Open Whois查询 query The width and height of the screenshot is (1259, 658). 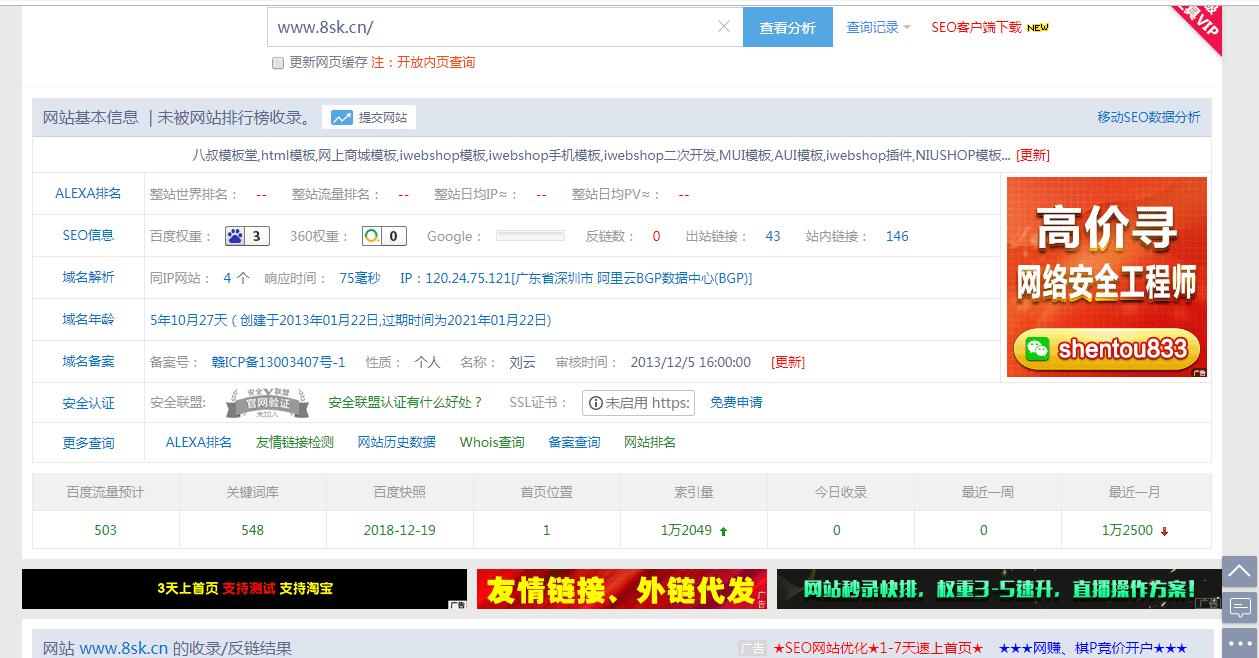pyautogui.click(x=492, y=442)
